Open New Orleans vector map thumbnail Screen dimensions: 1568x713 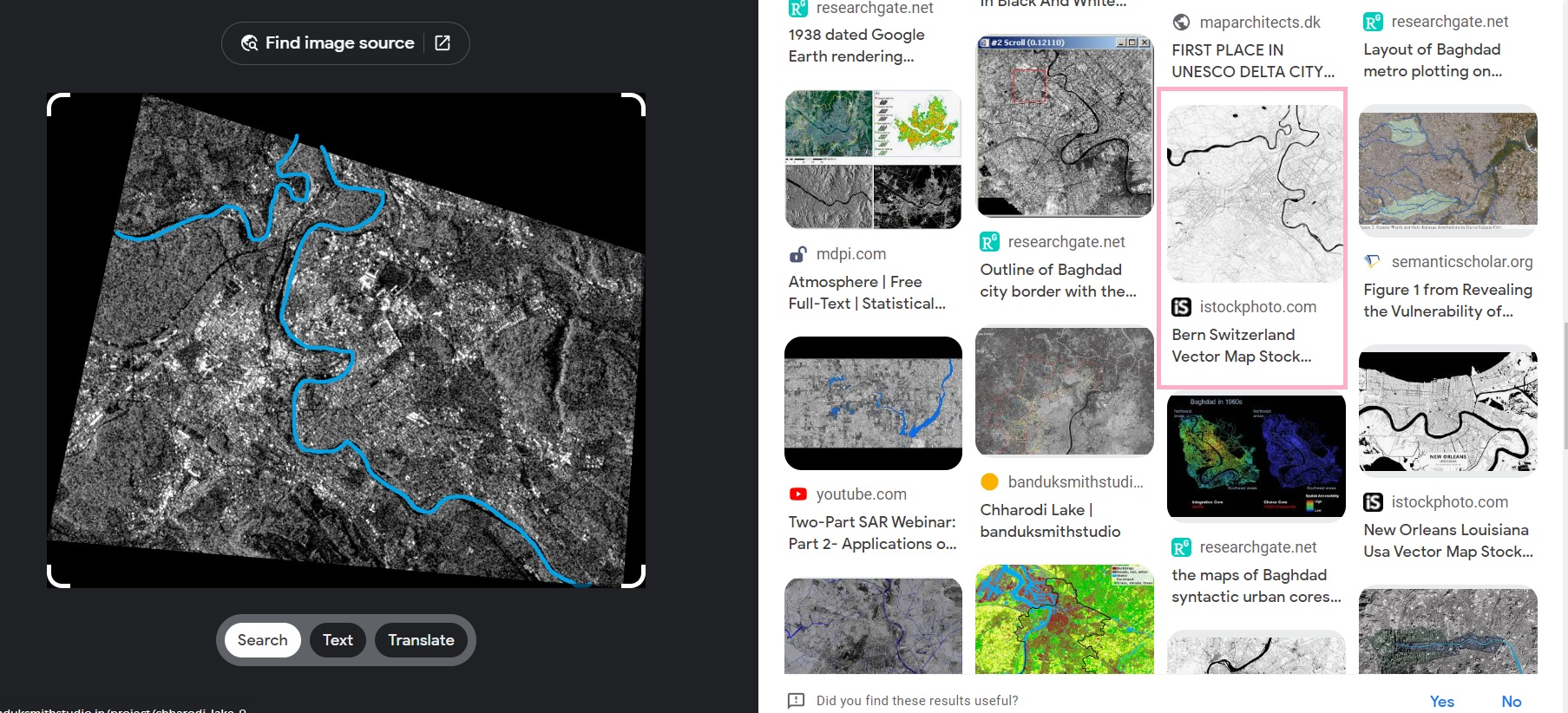[1447, 412]
